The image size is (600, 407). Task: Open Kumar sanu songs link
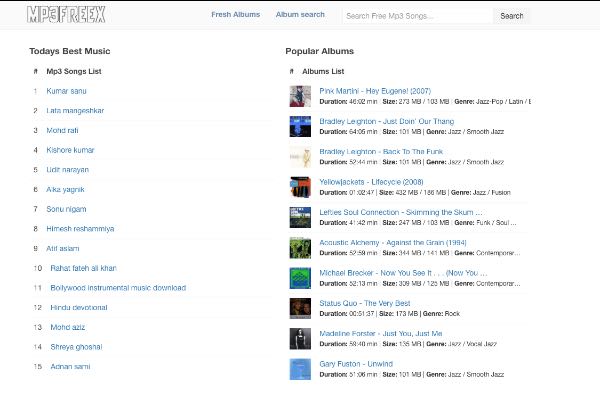click(x=65, y=91)
